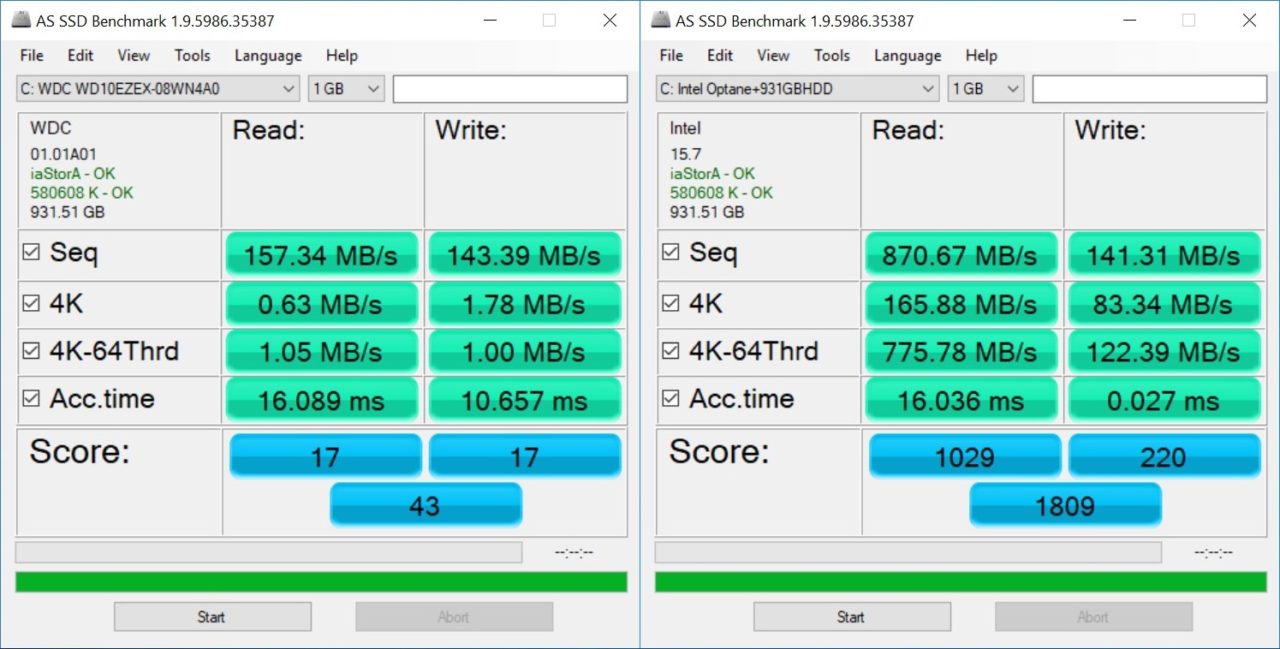Image resolution: width=1280 pixels, height=649 pixels.
Task: Open View menu in the Intel Optane window
Action: pyautogui.click(x=773, y=56)
